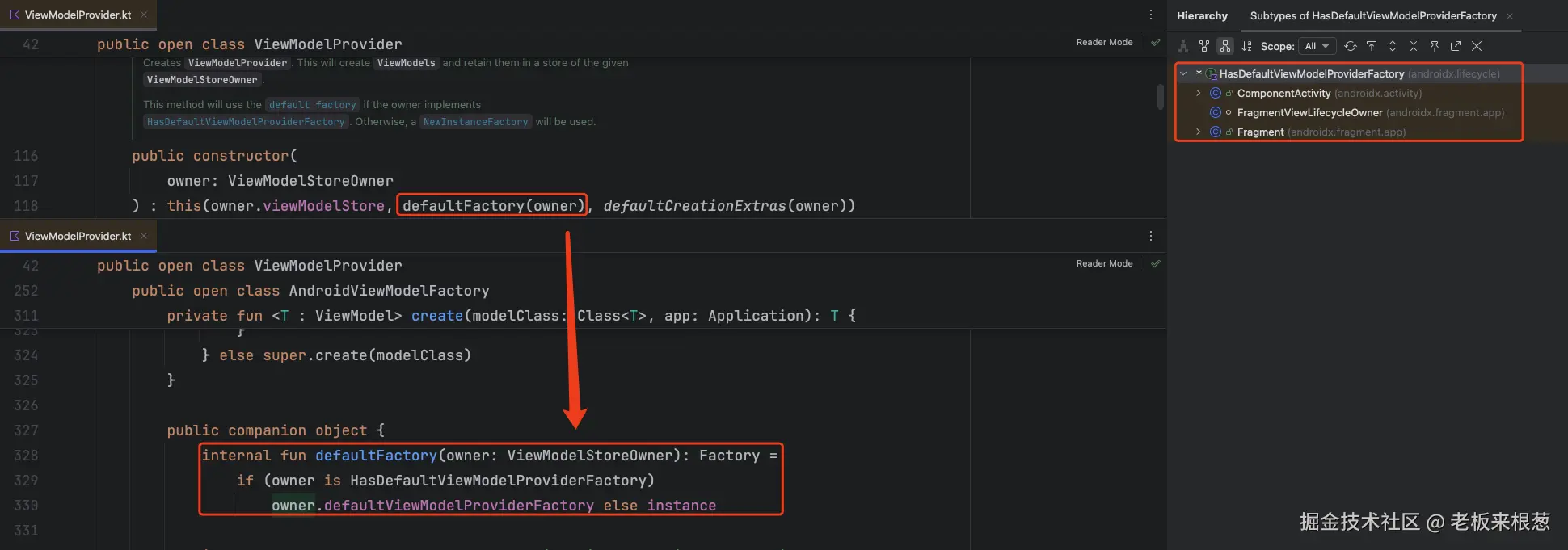The image size is (1568, 550).
Task: Click the Kotlin file icon on top editor tab
Action: [x=15, y=15]
